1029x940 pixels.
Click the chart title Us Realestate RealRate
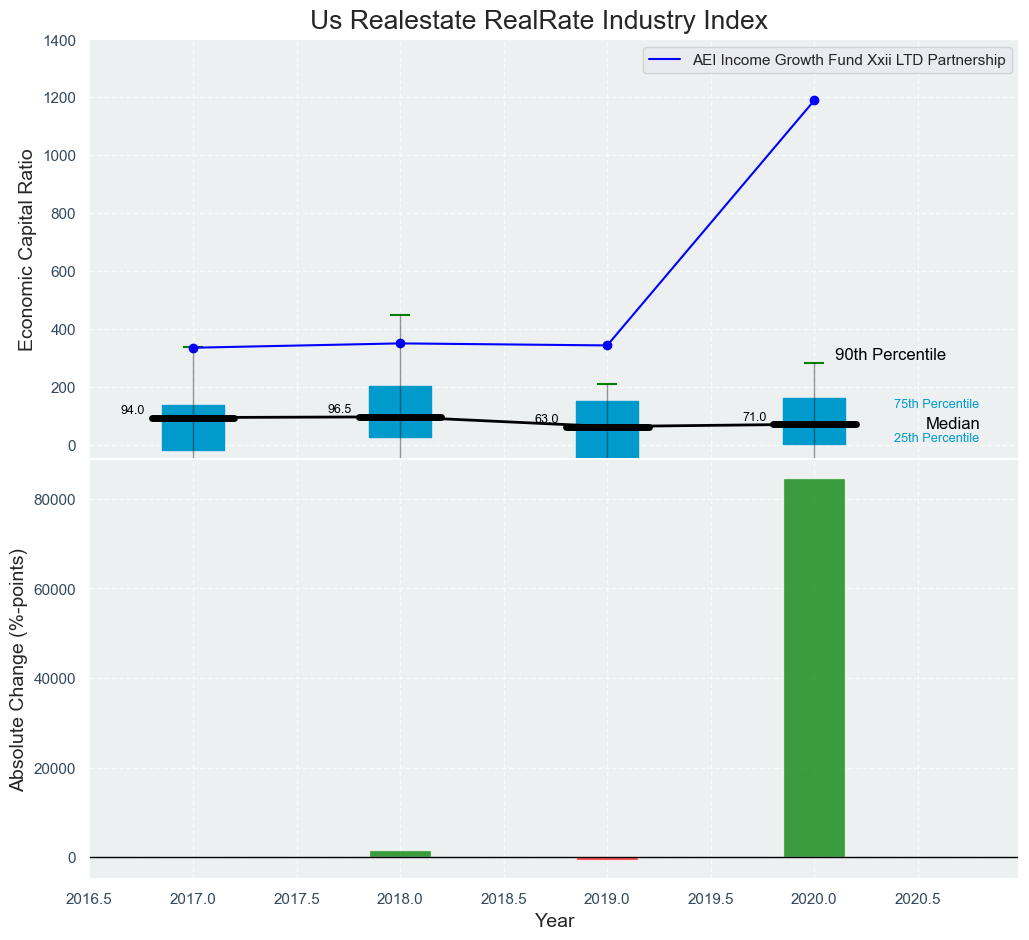click(x=539, y=21)
